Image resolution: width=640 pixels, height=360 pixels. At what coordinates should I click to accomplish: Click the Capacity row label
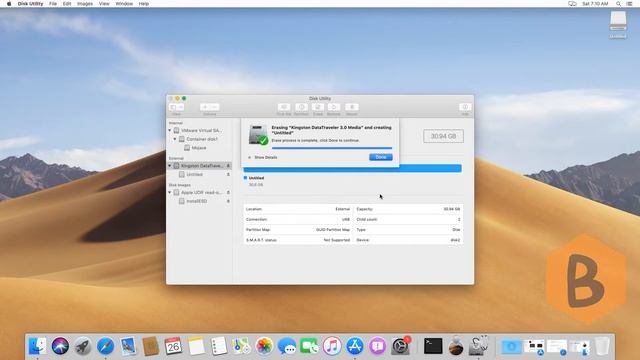[364, 209]
